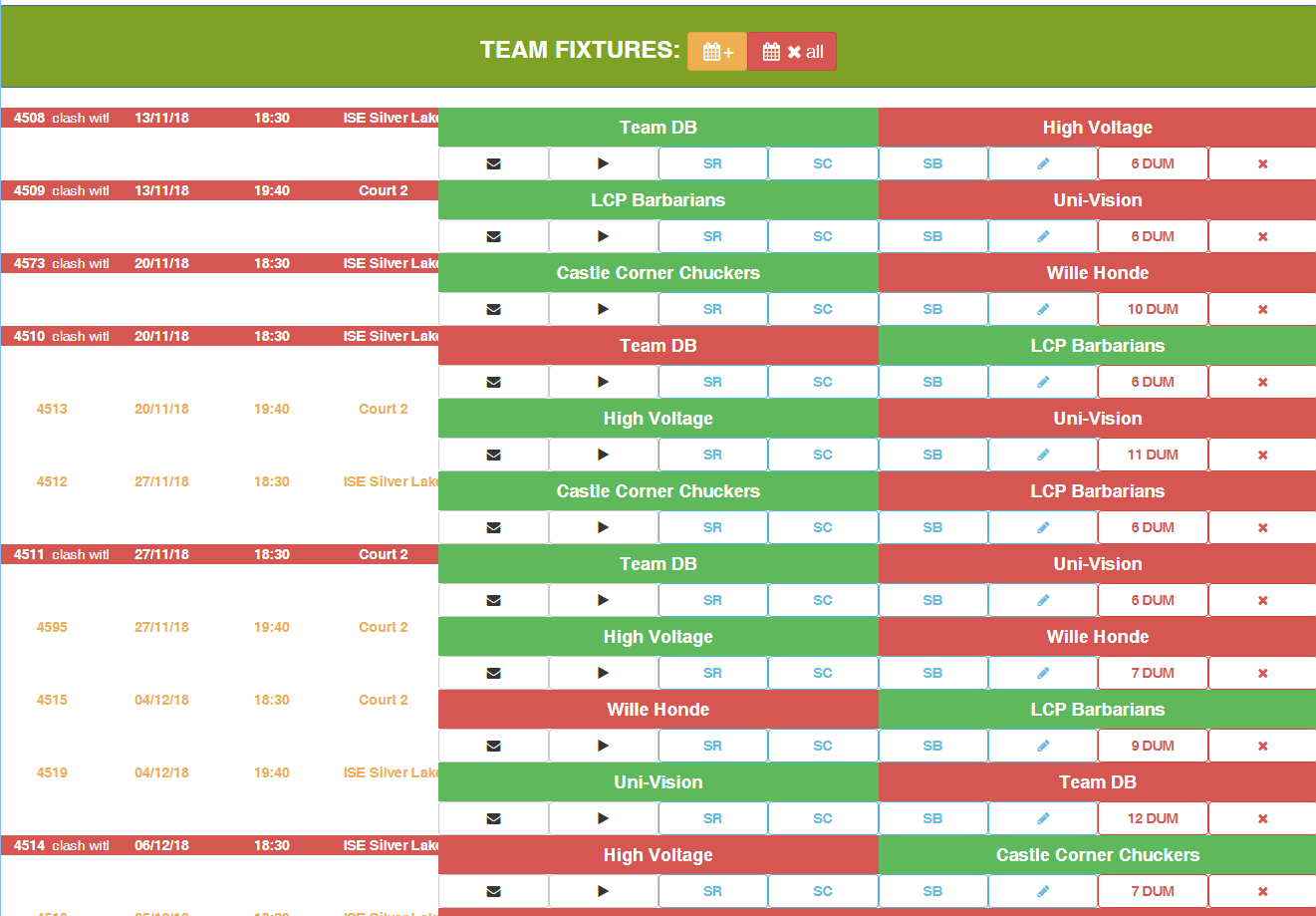Delete the Team DB vs LCP Barbarians fixture

[x=1262, y=381]
